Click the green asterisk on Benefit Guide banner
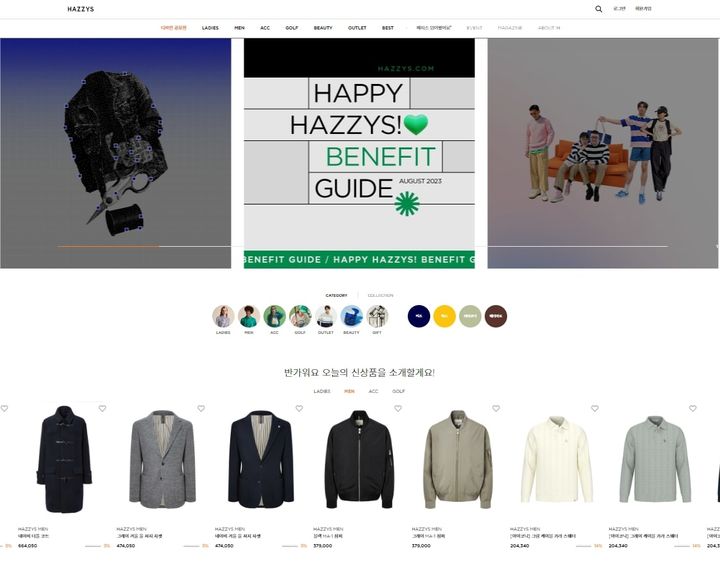Image resolution: width=720 pixels, height=564 pixels. [406, 204]
